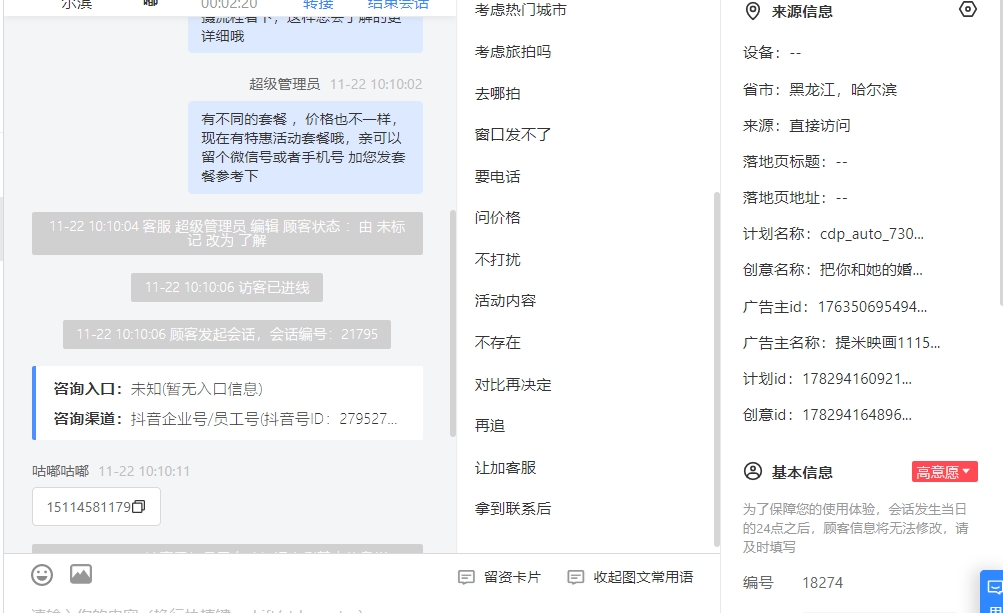Select quick phrase 不打扰
The width and height of the screenshot is (1003, 613).
(x=497, y=259)
